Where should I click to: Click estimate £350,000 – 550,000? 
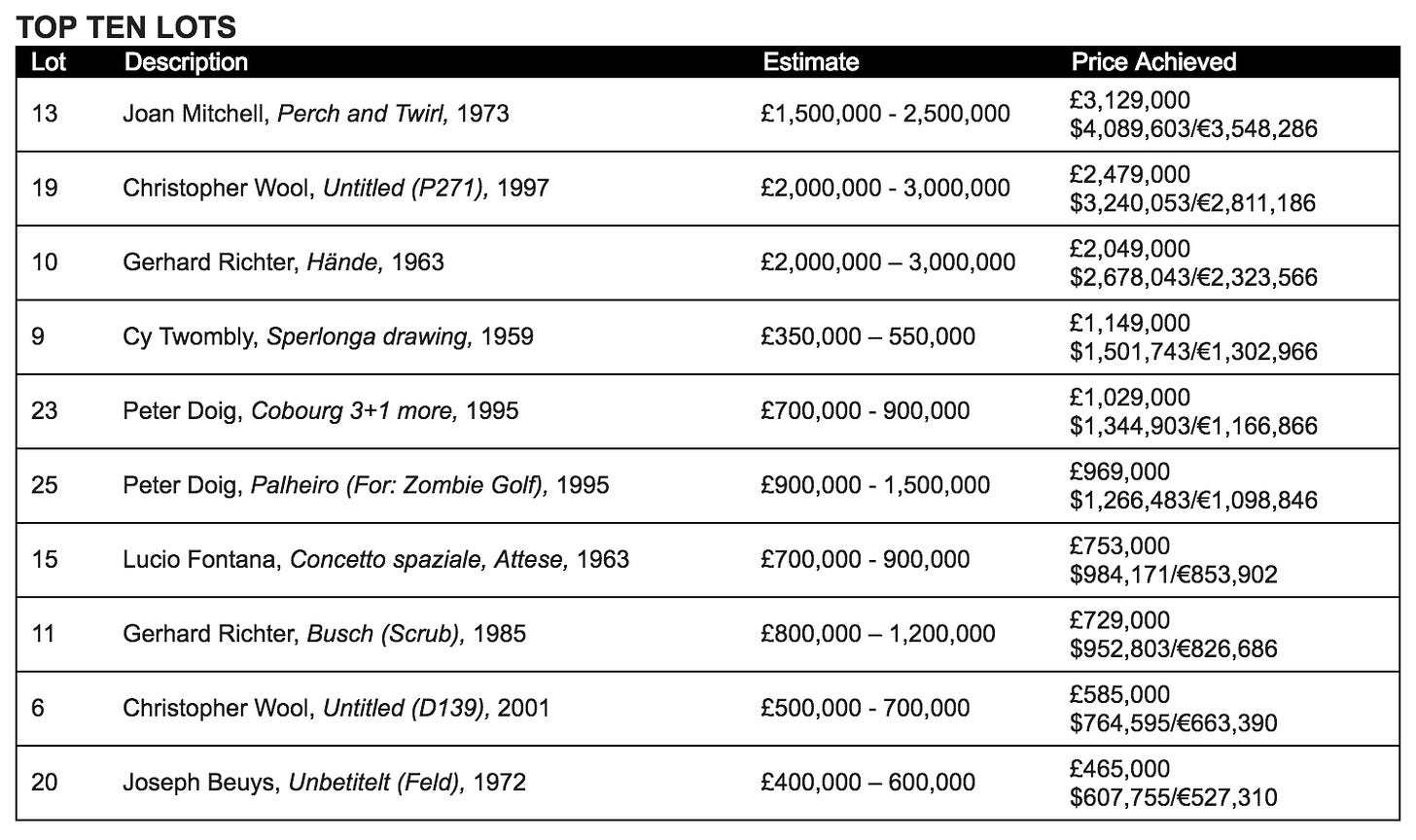(867, 336)
